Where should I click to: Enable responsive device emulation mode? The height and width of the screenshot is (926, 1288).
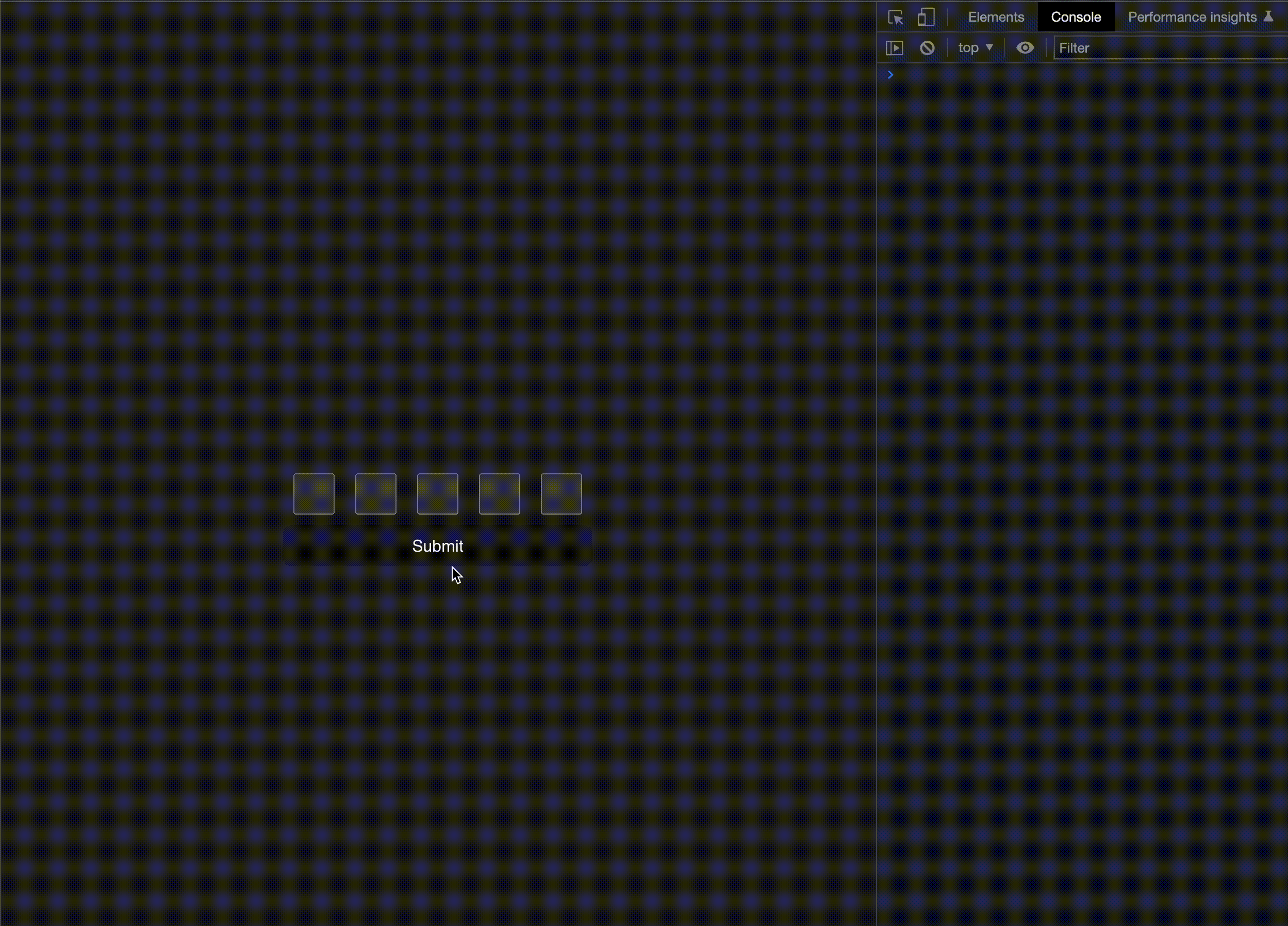point(926,17)
